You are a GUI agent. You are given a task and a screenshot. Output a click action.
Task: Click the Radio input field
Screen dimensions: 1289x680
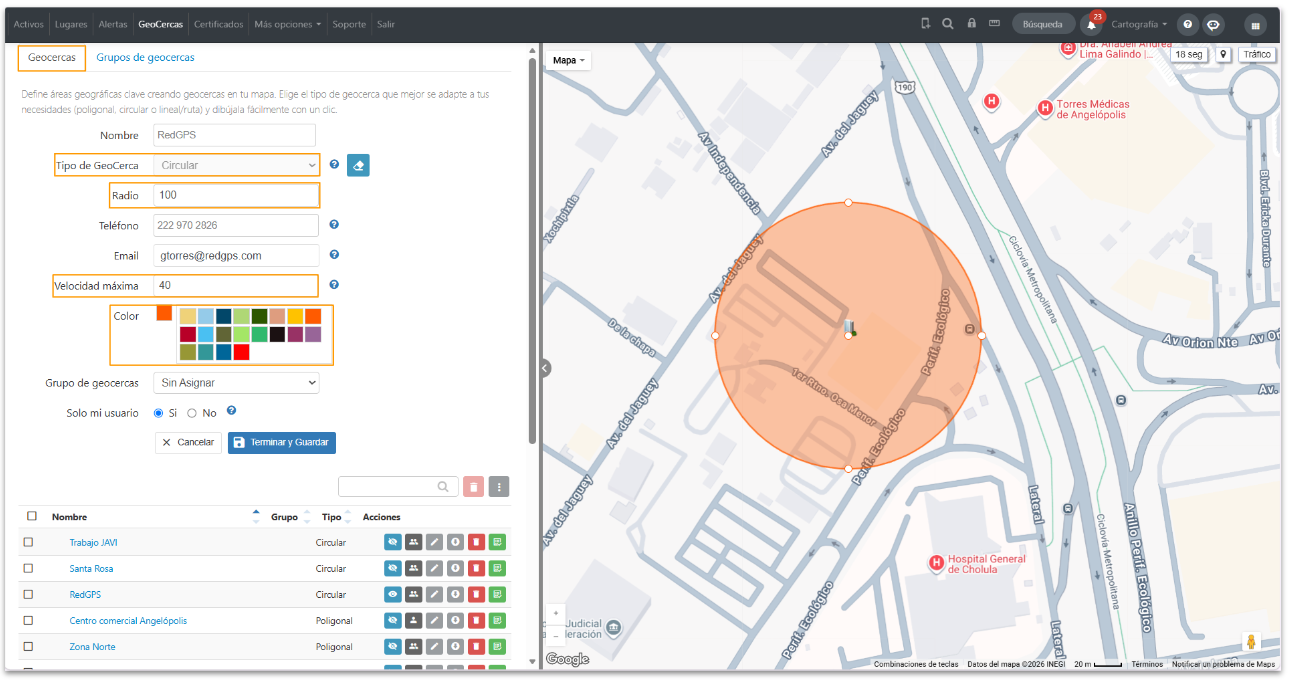pos(236,195)
